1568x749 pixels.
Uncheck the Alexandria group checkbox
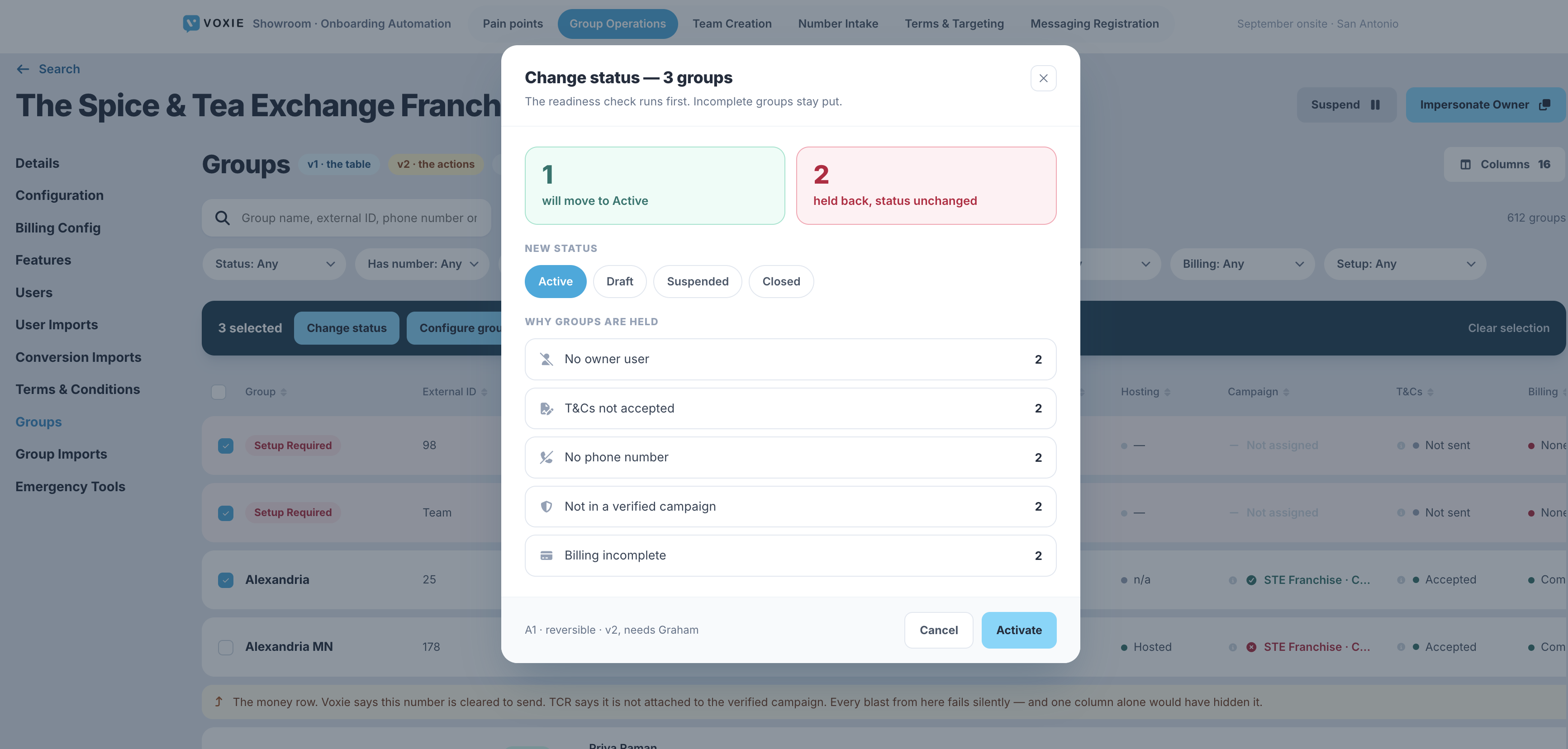click(x=226, y=580)
